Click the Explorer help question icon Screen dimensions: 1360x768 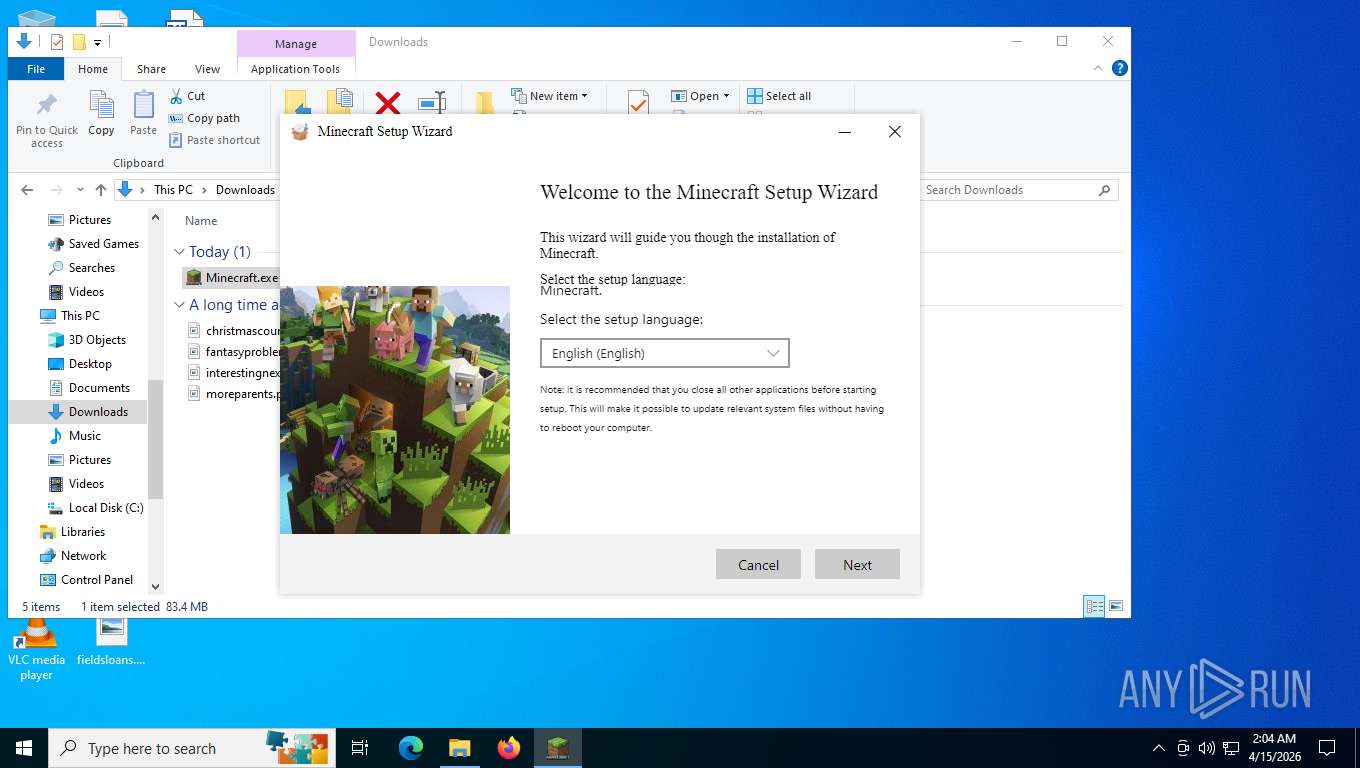point(1120,68)
